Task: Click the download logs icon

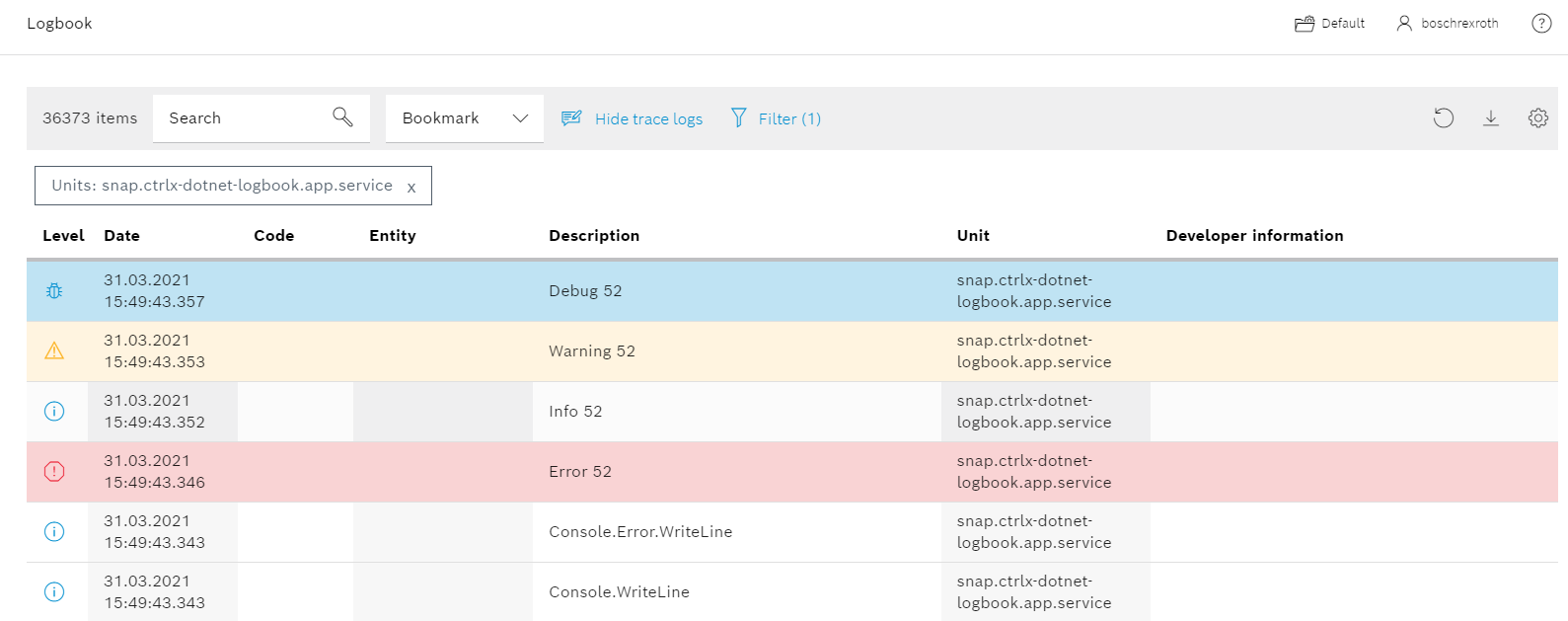Action: tap(1490, 118)
